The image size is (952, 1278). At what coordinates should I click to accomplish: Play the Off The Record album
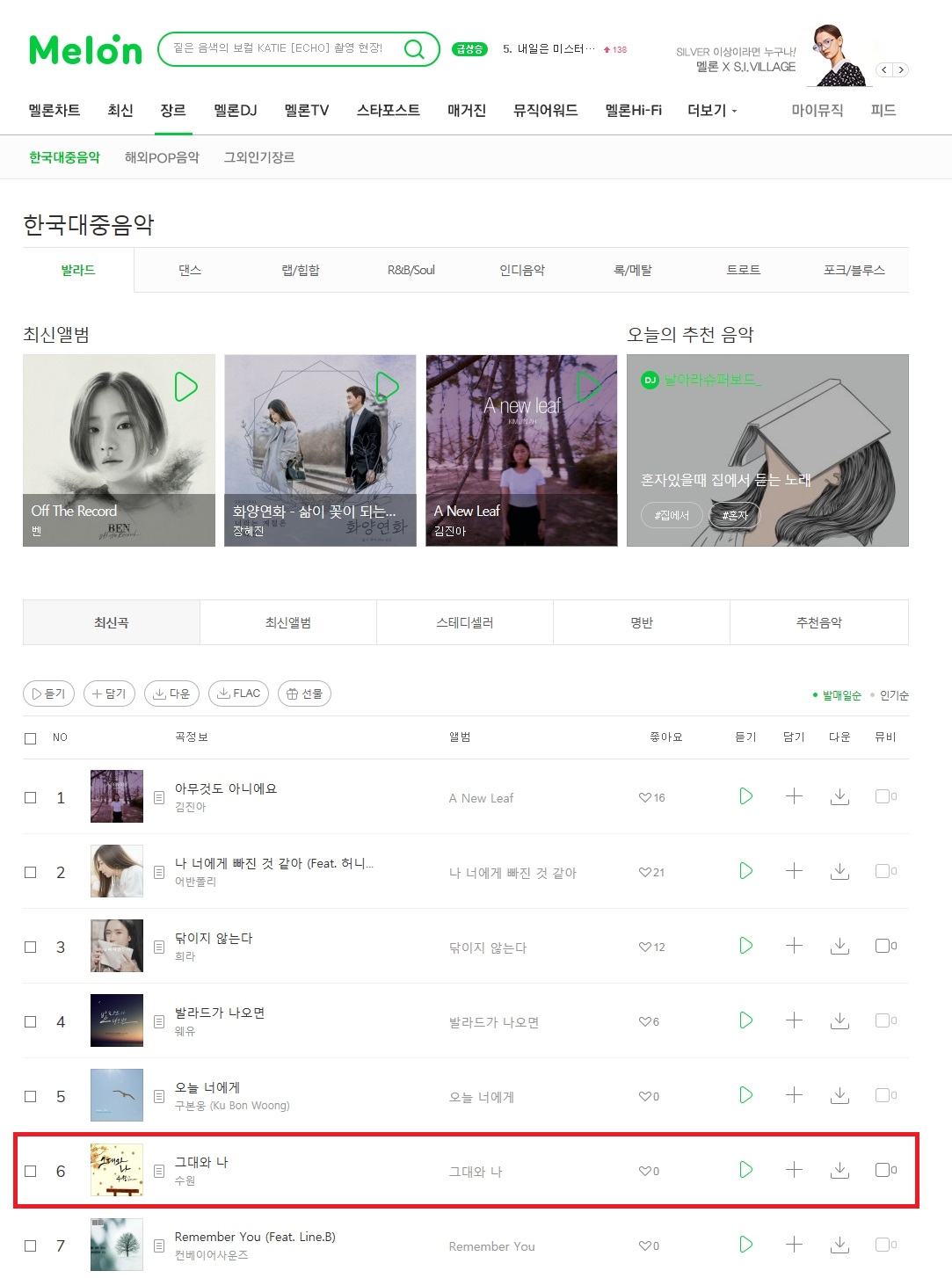click(x=185, y=387)
